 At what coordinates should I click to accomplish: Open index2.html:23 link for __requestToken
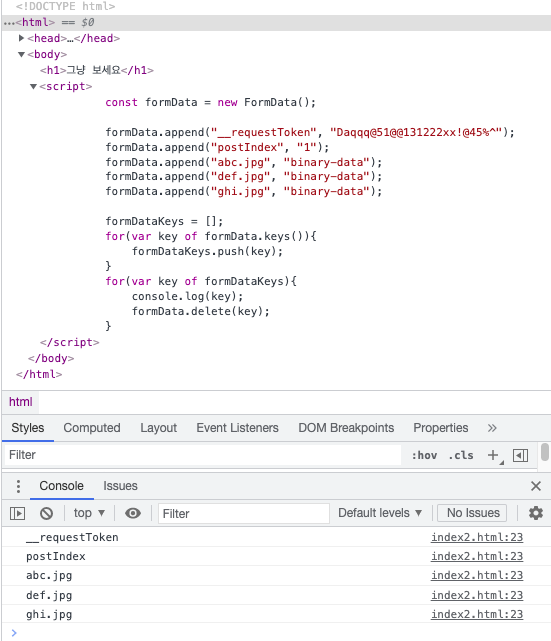(477, 537)
